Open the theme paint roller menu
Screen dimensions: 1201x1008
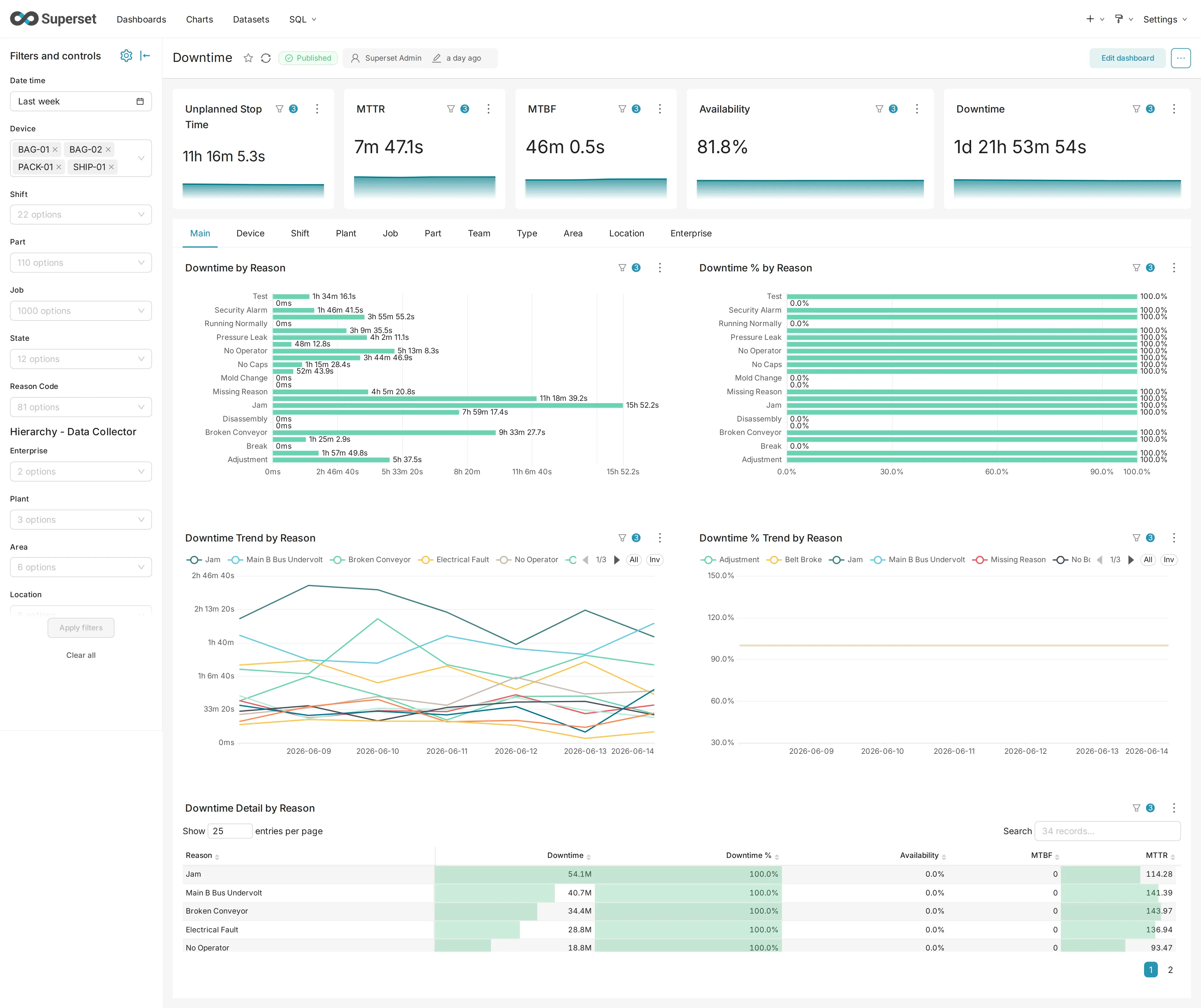click(1123, 19)
